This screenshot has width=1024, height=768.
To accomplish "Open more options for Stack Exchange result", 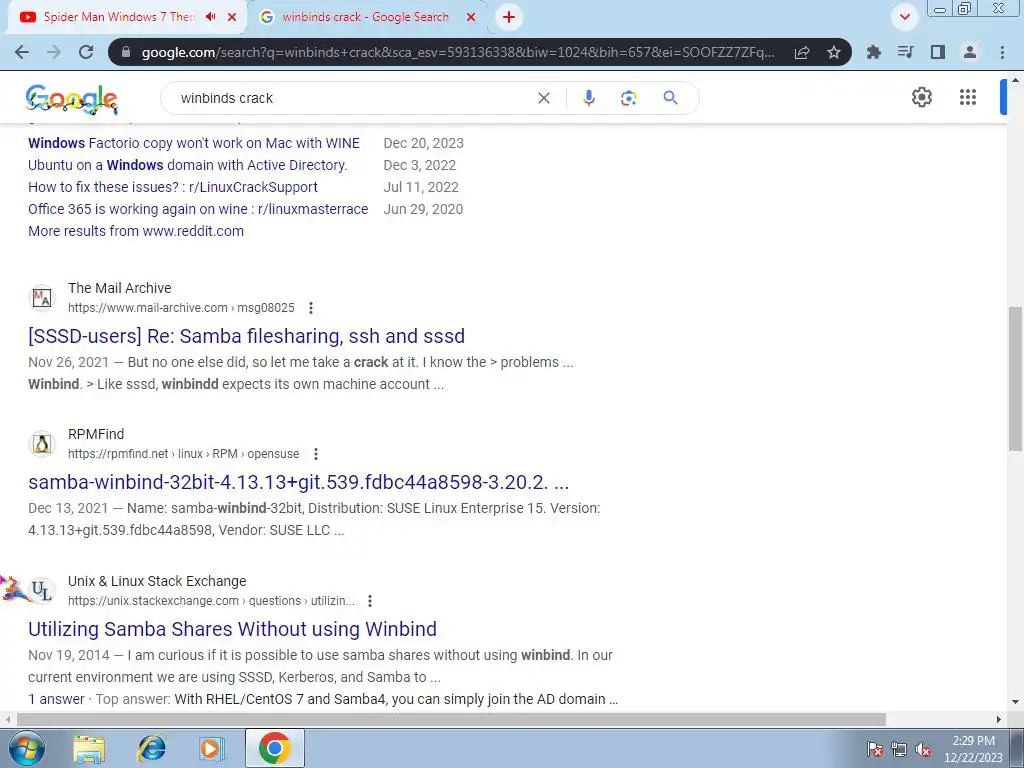I will pyautogui.click(x=370, y=601).
